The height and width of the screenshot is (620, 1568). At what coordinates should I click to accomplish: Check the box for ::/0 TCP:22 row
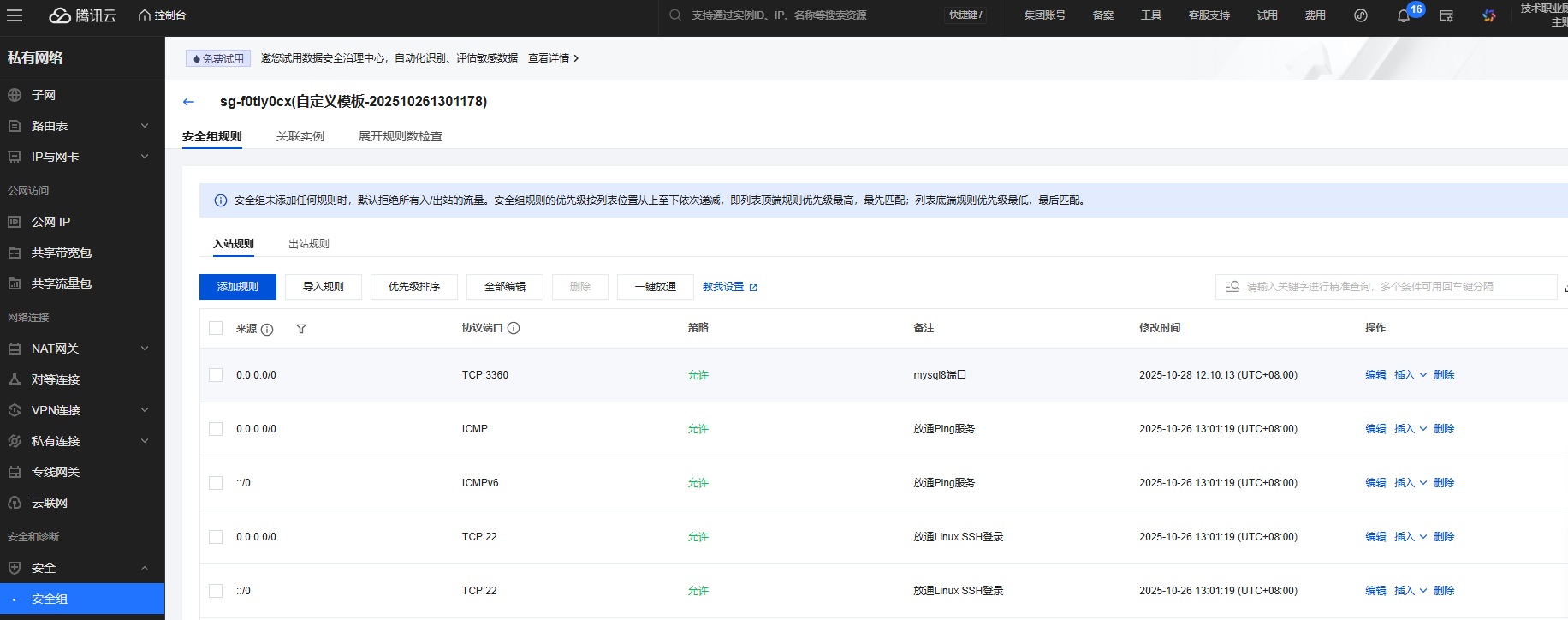(216, 591)
